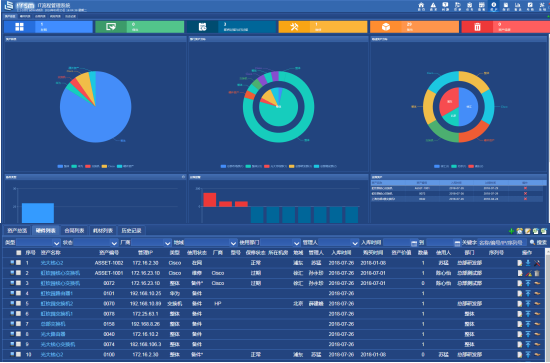The height and width of the screenshot is (363, 550).
Task: Tick the checkbox for row 2 ASSET-1001
Action: click(x=19, y=273)
